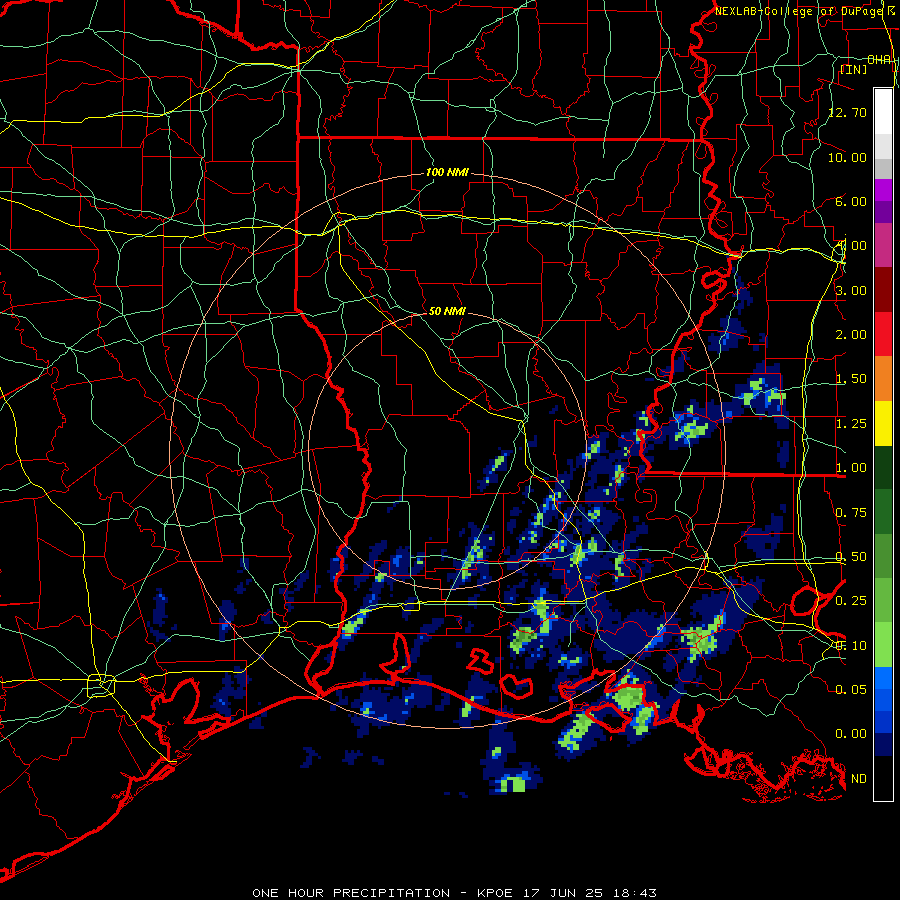This screenshot has width=900, height=900.
Task: Pick the light green swatch beside 0.25
Action: pos(883,600)
